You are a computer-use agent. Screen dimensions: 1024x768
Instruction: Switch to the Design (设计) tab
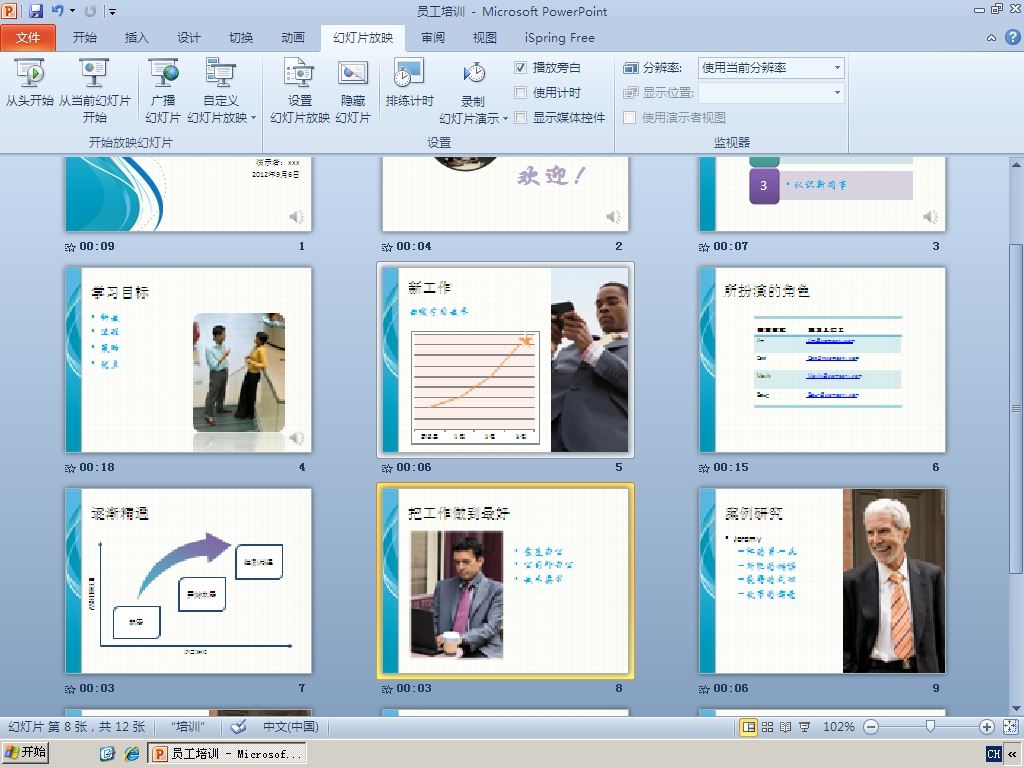click(x=189, y=38)
